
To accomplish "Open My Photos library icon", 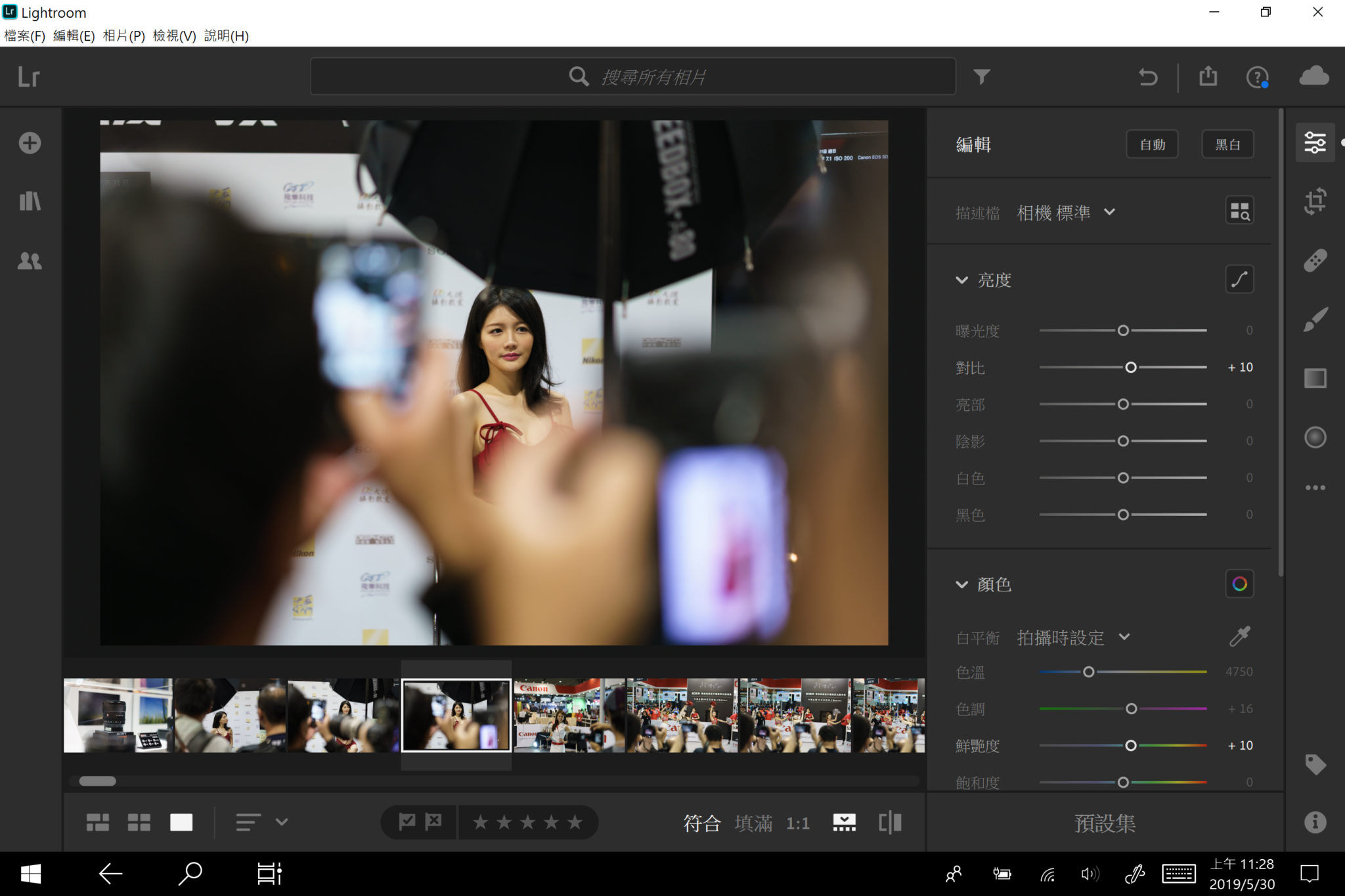I will 30,201.
